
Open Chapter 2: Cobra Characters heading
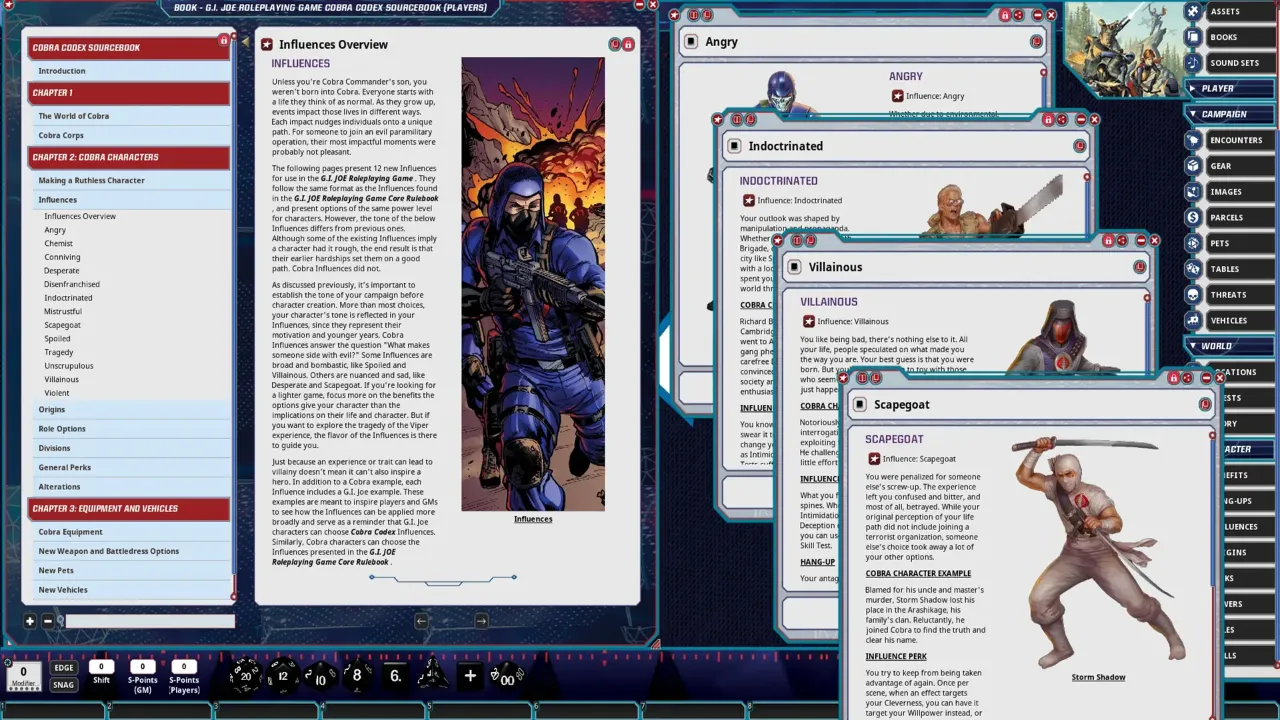[x=129, y=157]
